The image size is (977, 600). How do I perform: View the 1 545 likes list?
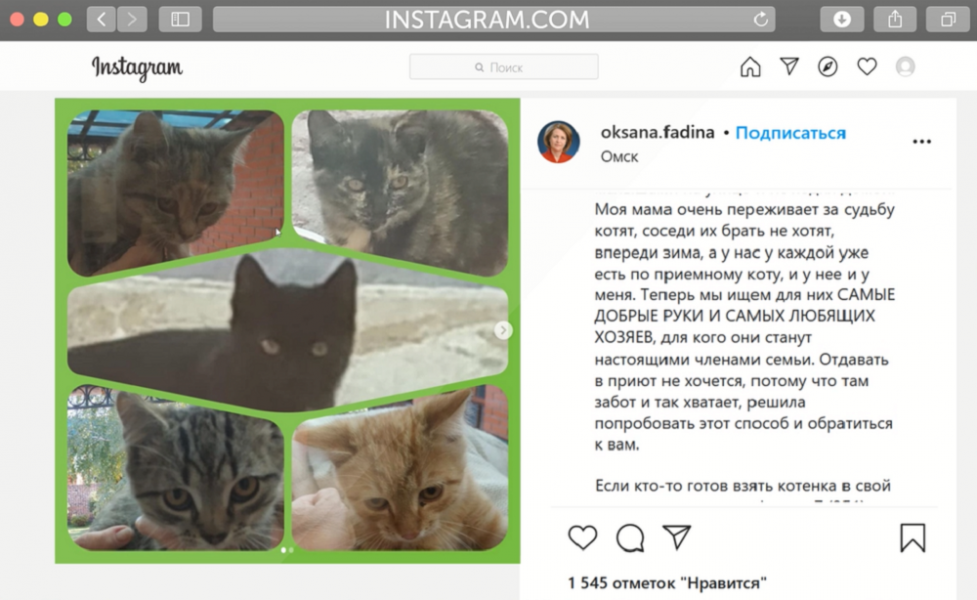(x=667, y=583)
